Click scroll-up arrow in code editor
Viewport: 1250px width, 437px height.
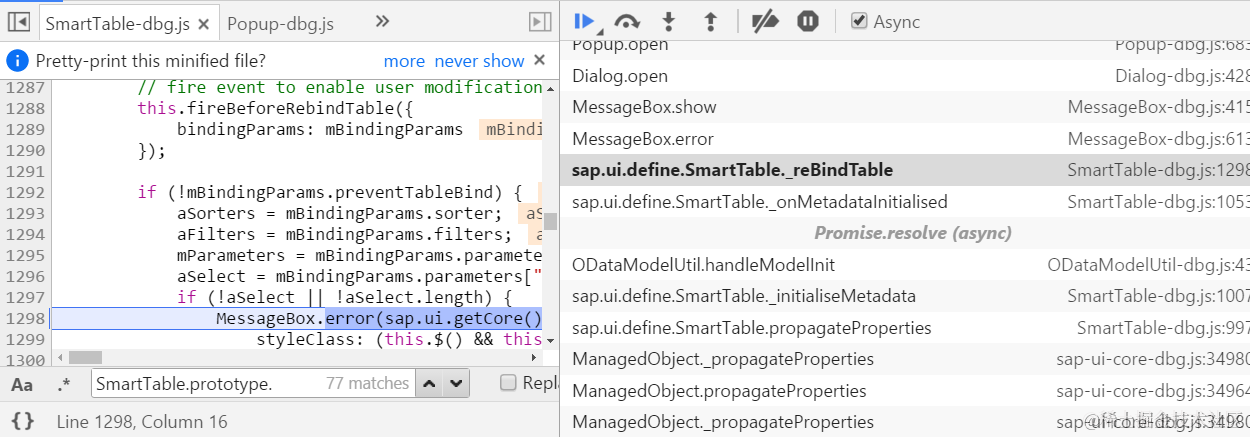tap(549, 87)
